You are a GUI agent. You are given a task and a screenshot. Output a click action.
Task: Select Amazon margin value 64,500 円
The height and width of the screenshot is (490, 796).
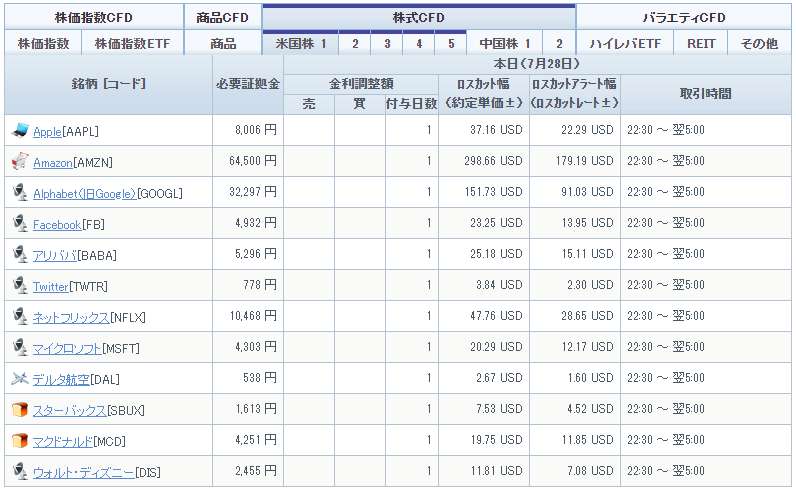coord(253,161)
